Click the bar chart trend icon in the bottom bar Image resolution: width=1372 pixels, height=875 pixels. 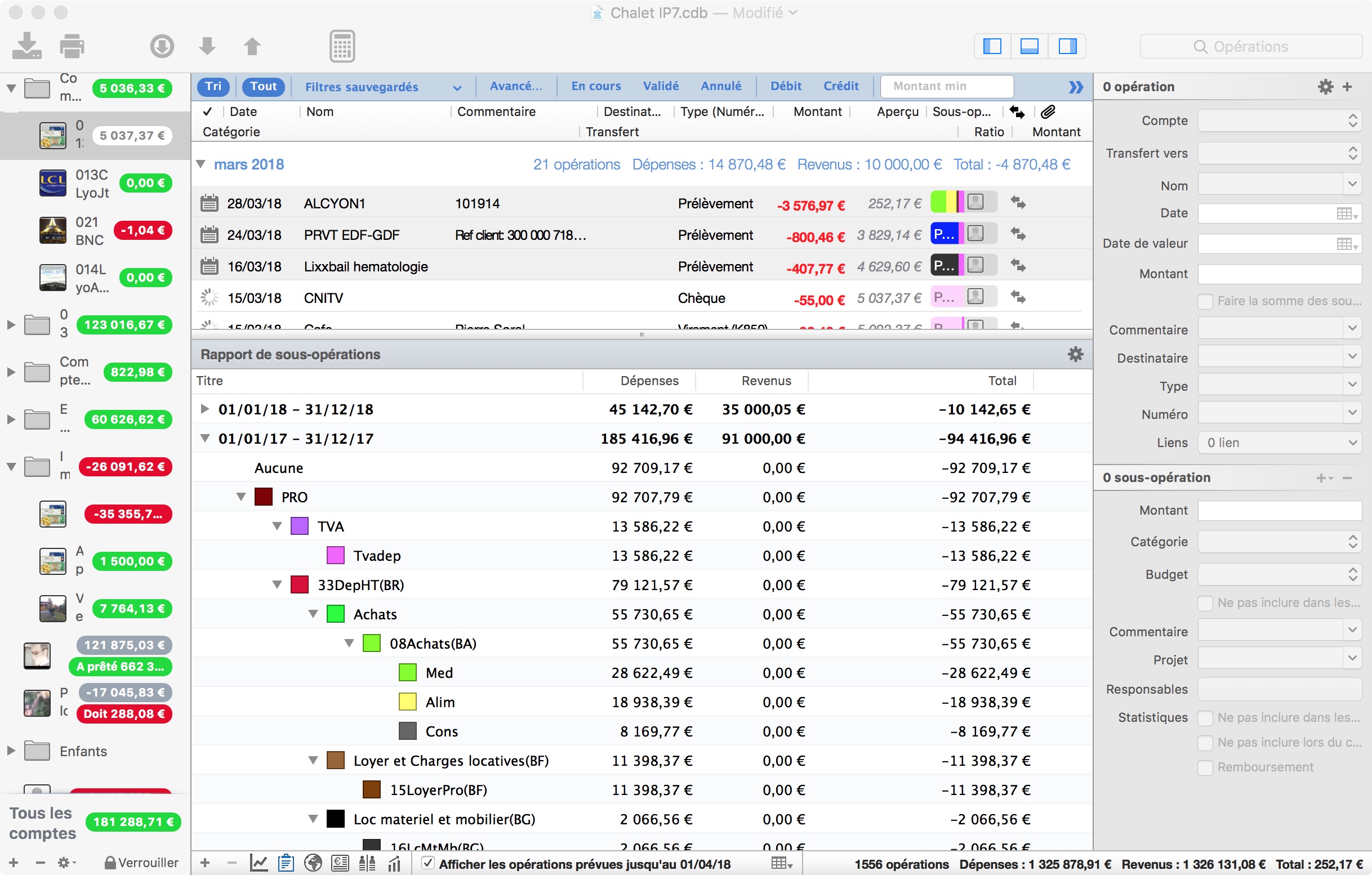[394, 864]
